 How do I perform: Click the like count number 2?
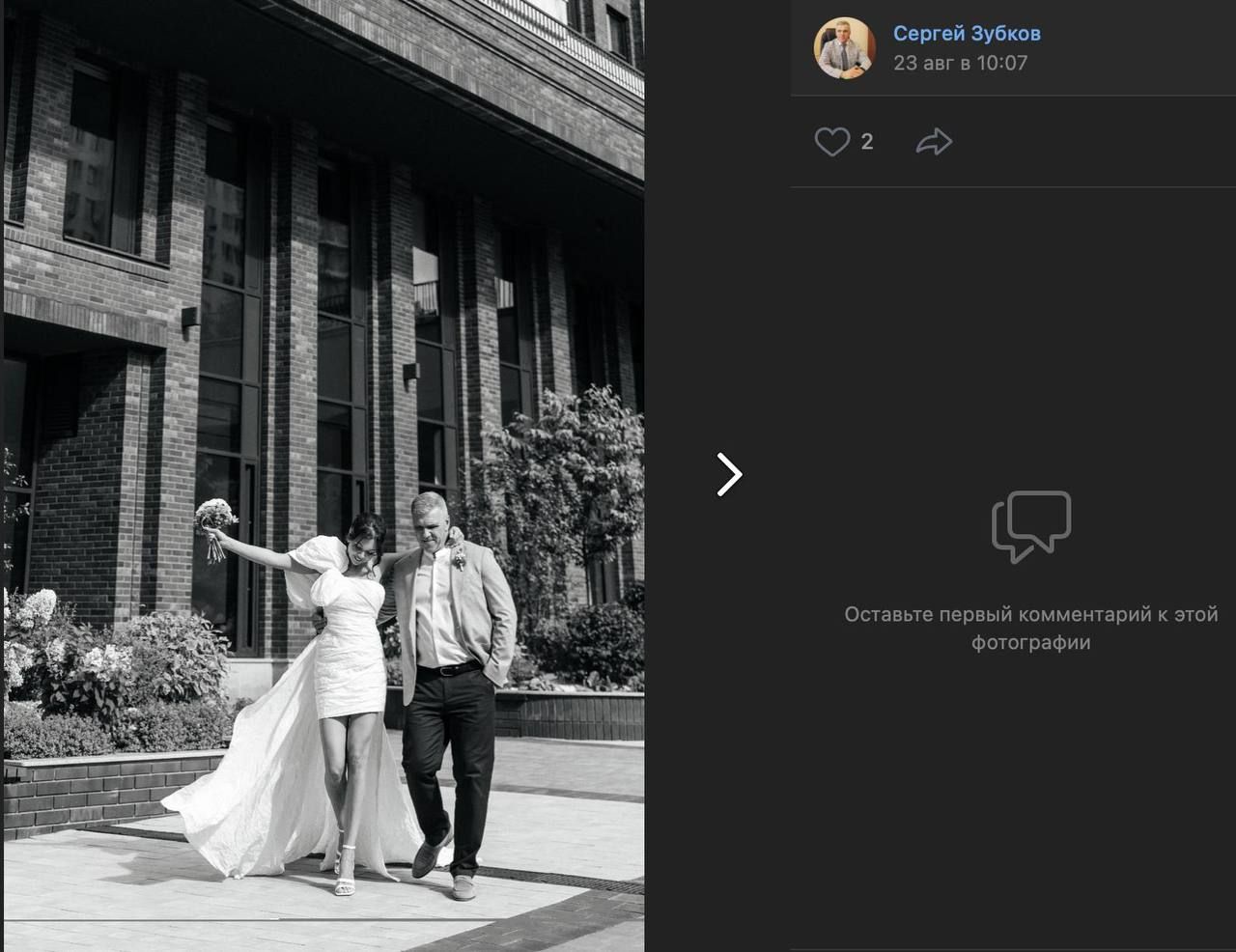tap(867, 142)
